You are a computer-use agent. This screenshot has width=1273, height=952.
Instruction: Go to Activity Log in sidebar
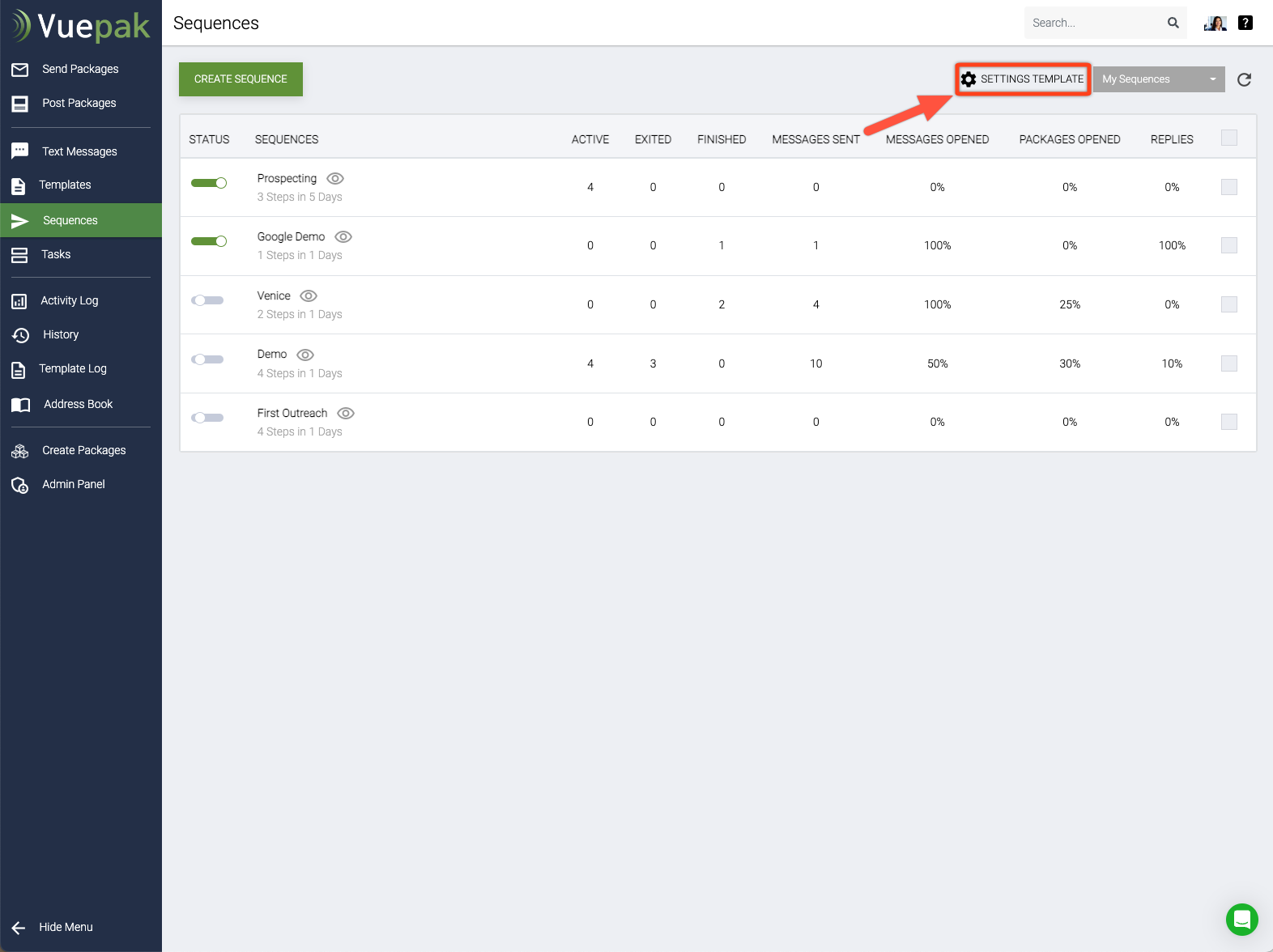coord(70,300)
